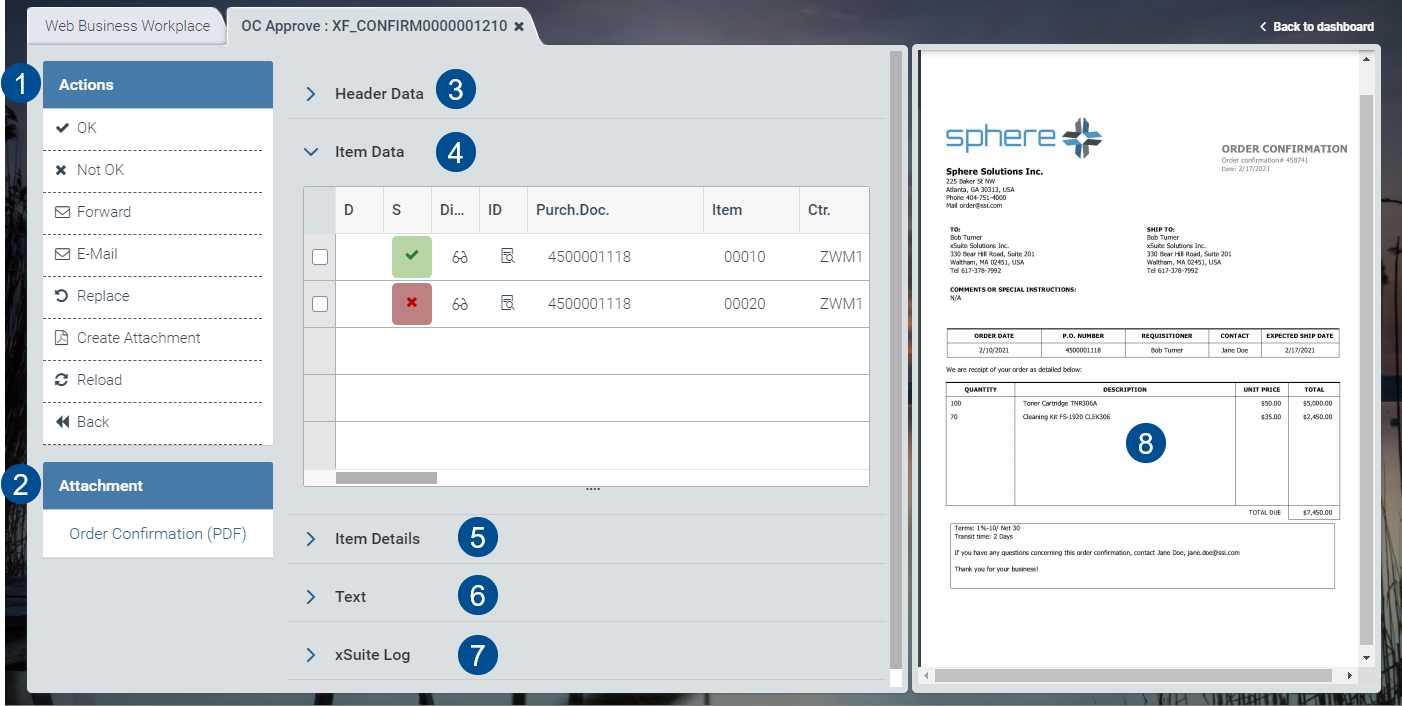The image size is (1402, 706).
Task: Open the Forward action
Action: 92,211
